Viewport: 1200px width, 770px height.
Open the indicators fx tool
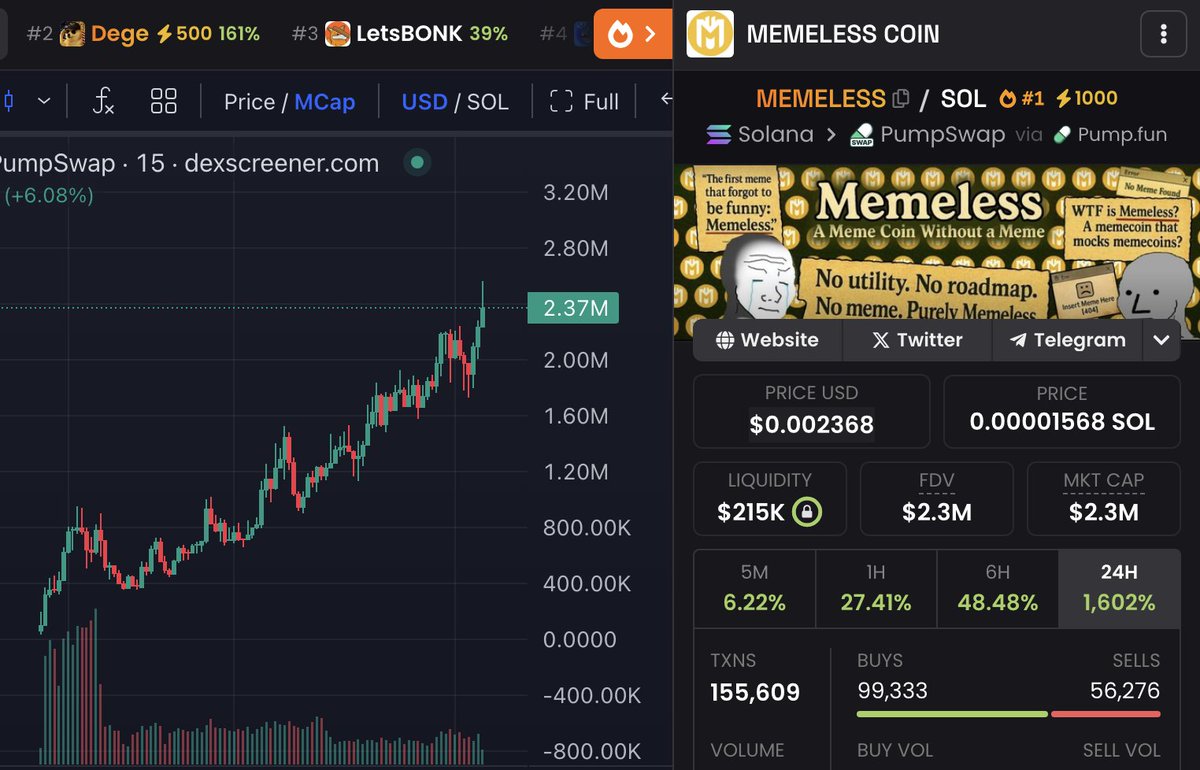pos(103,101)
